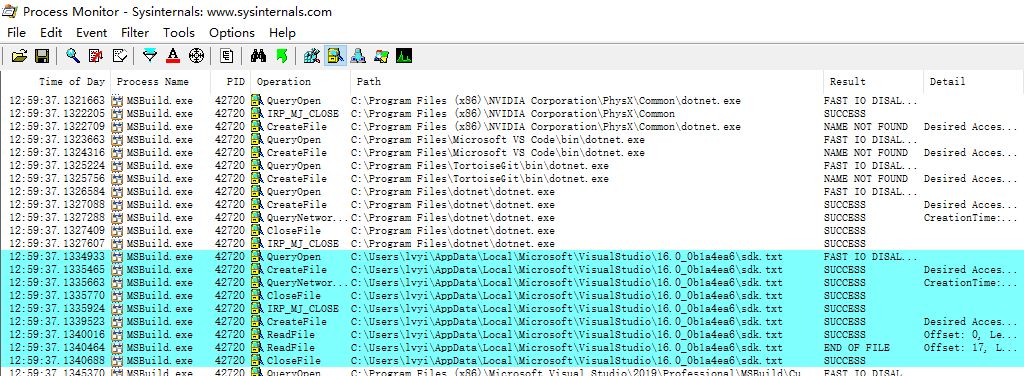Click the Process Name column header

click(161, 82)
